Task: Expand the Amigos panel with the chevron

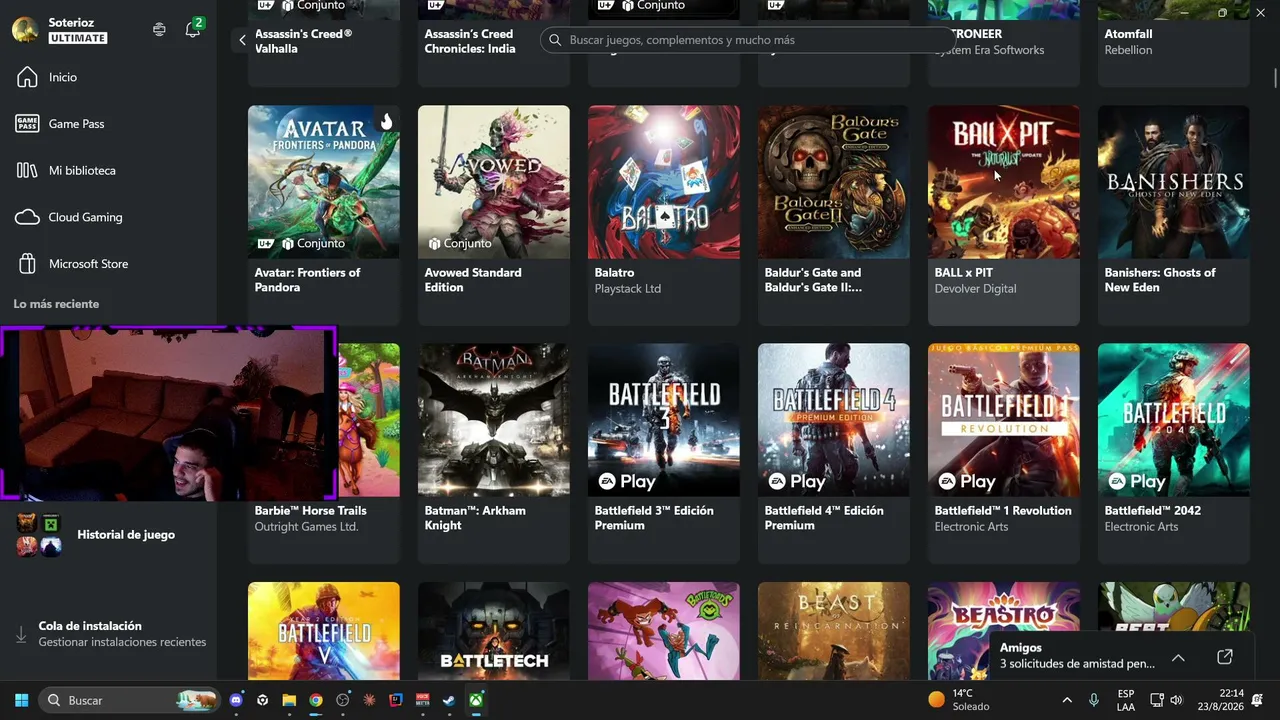Action: (1178, 657)
